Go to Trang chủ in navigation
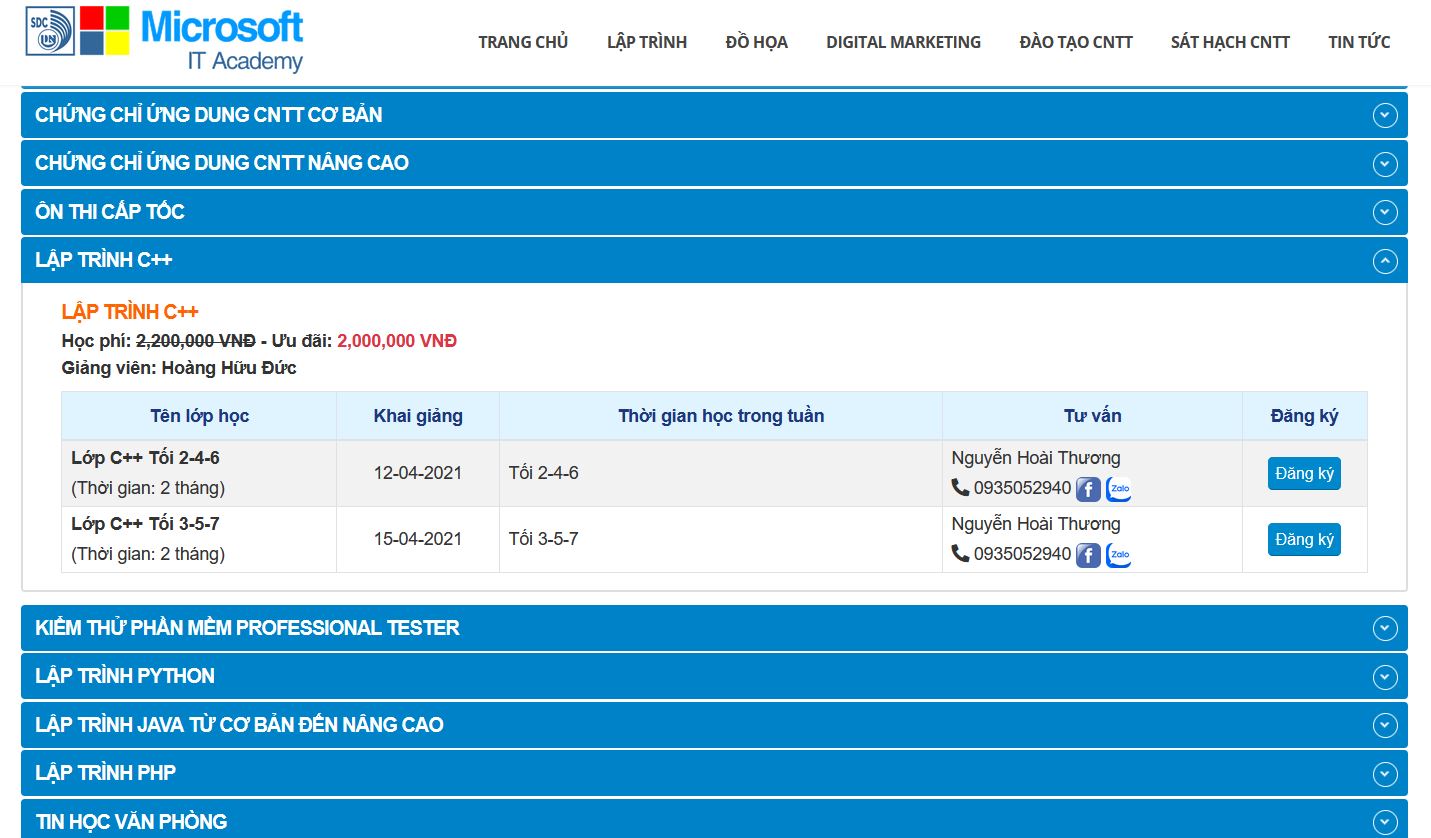1431x838 pixels. coord(523,42)
